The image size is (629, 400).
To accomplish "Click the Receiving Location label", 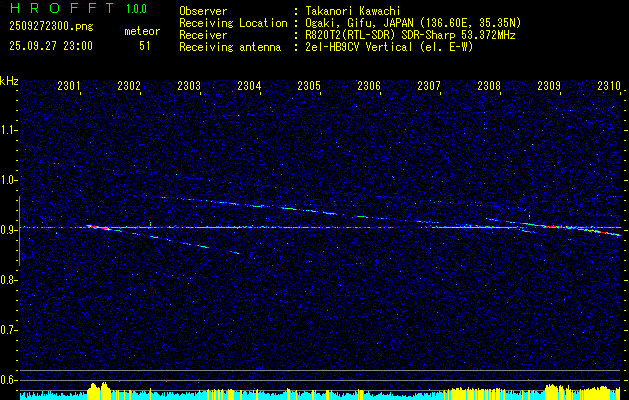I will [x=233, y=23].
